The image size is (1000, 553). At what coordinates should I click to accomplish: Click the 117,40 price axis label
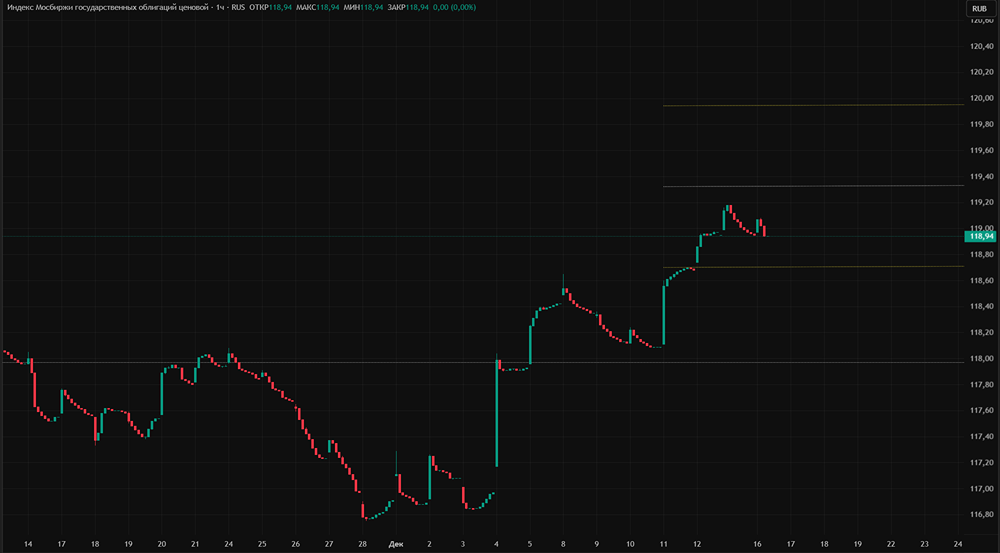click(982, 436)
